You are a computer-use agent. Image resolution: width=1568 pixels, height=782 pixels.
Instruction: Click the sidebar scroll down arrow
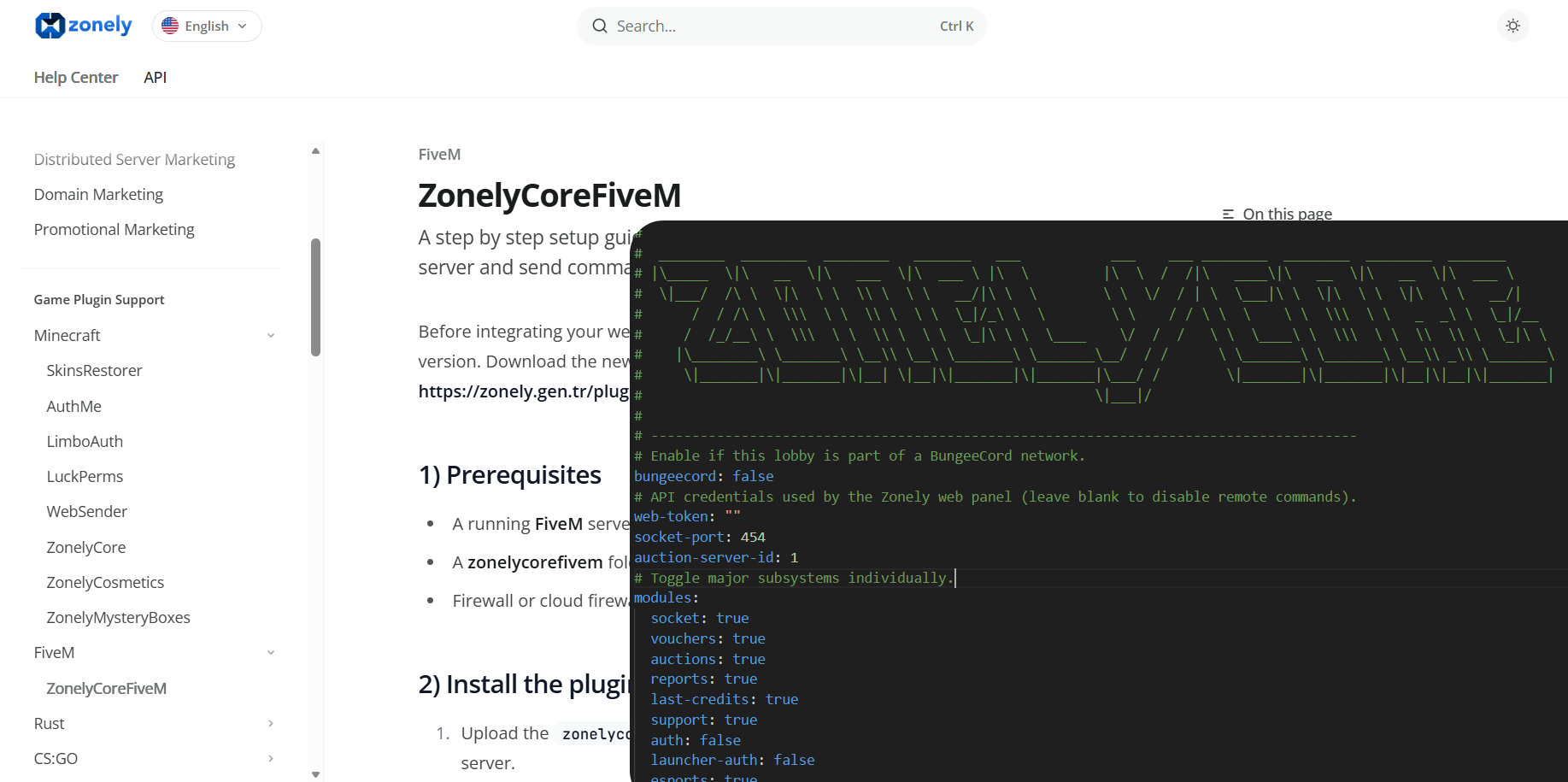[315, 774]
